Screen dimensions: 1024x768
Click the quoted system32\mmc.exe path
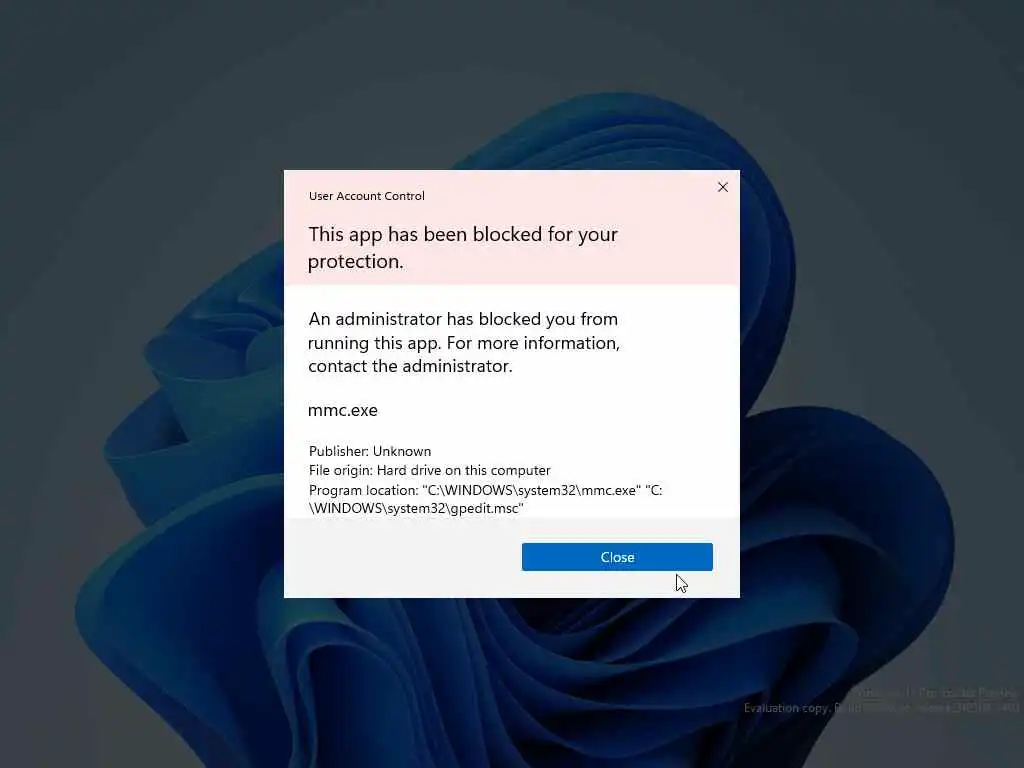coord(532,490)
